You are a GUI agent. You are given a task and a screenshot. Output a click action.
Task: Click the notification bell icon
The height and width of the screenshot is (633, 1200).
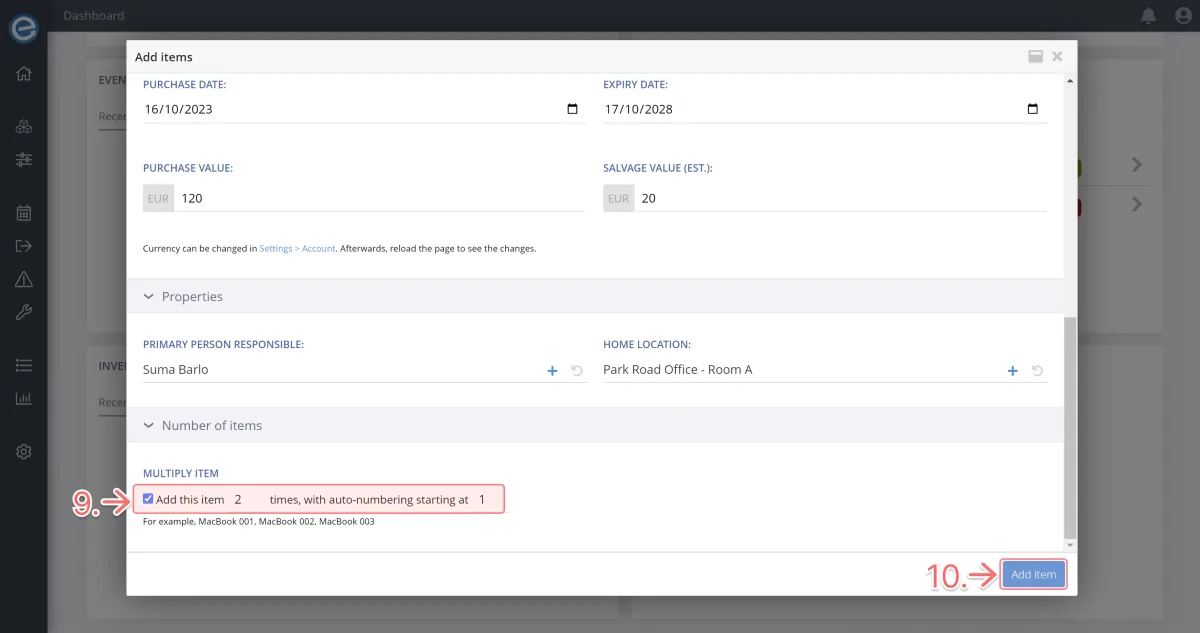coord(1149,15)
